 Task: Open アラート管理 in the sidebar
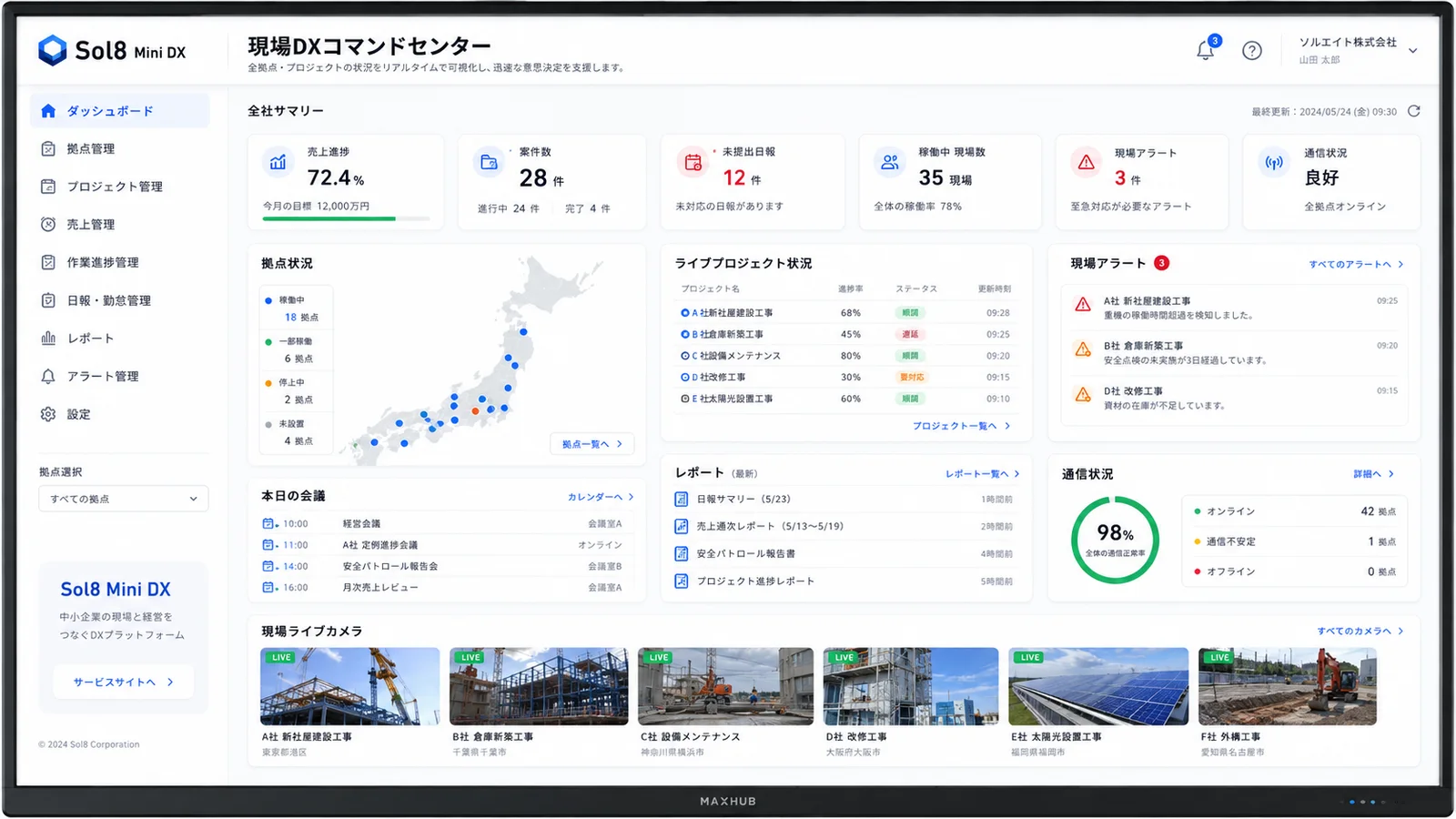(120, 376)
